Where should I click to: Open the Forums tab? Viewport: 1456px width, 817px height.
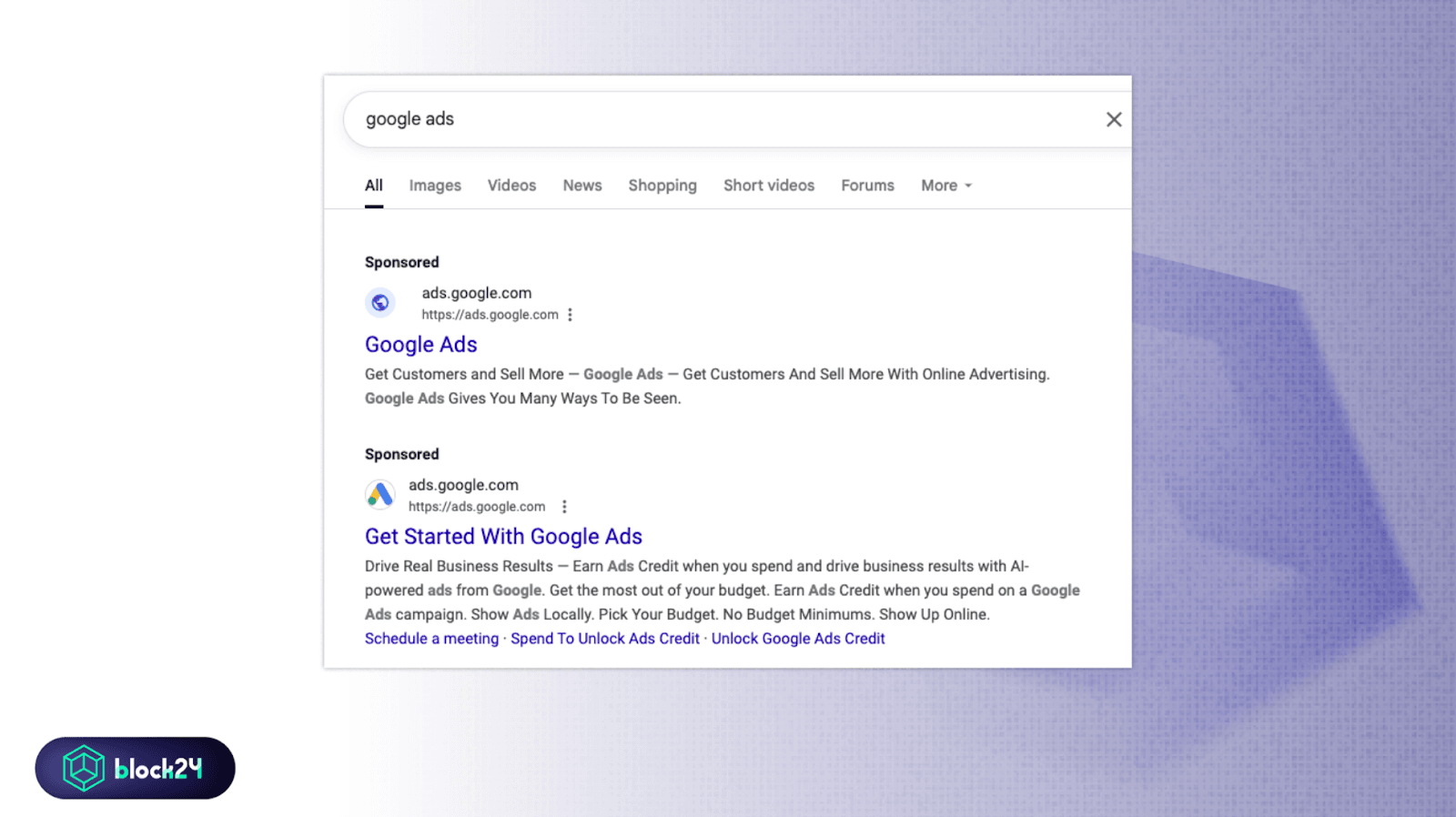coord(867,186)
